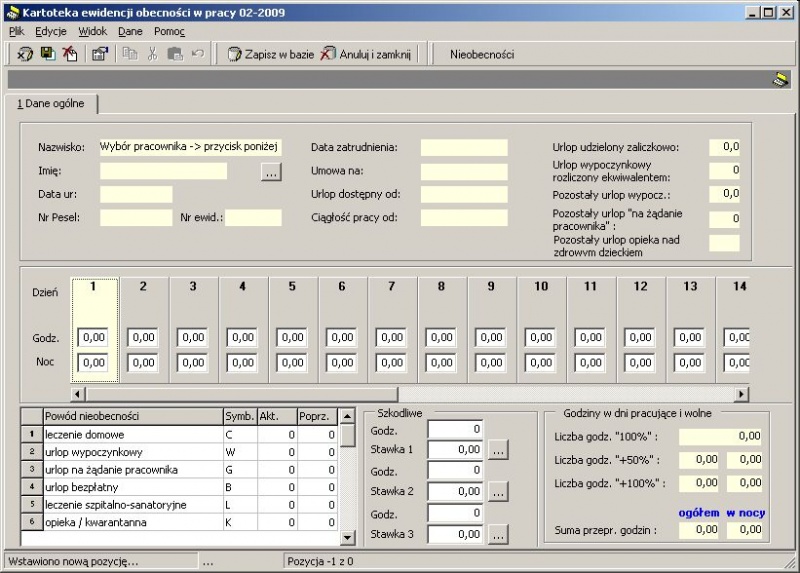Click the Ciągłość pracy od field
The height and width of the screenshot is (573, 800).
point(464,218)
